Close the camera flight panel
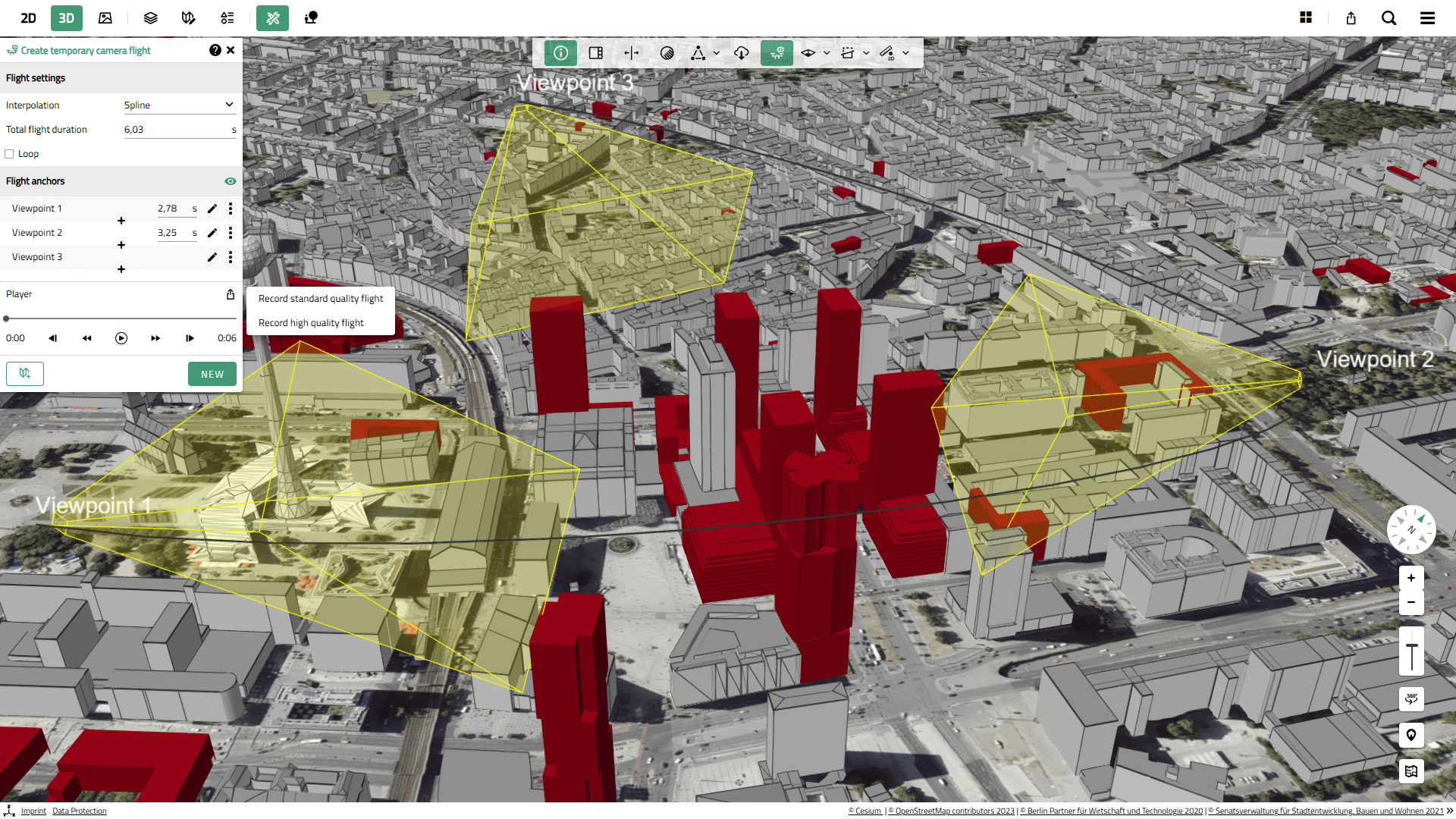Viewport: 1456px width, 819px height. click(x=231, y=50)
